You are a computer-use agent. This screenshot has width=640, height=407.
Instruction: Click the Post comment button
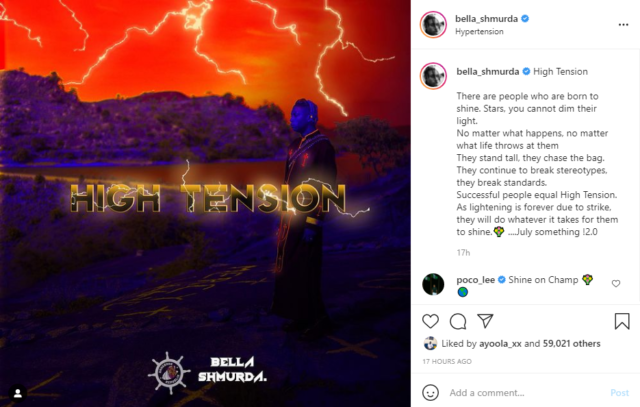619,393
